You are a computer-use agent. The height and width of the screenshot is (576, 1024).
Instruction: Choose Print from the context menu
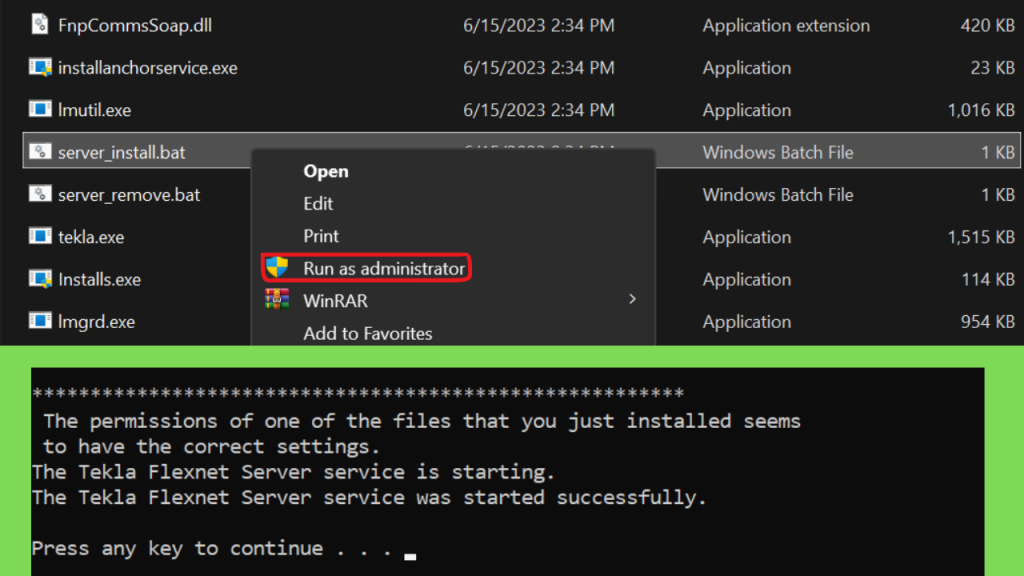[x=321, y=236]
